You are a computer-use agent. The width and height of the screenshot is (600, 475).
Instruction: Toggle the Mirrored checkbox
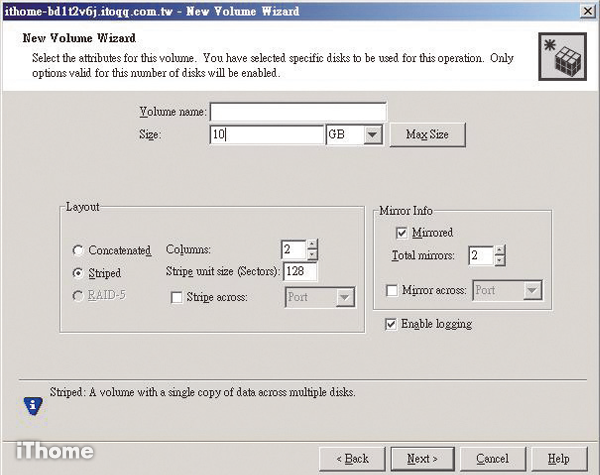(x=401, y=232)
